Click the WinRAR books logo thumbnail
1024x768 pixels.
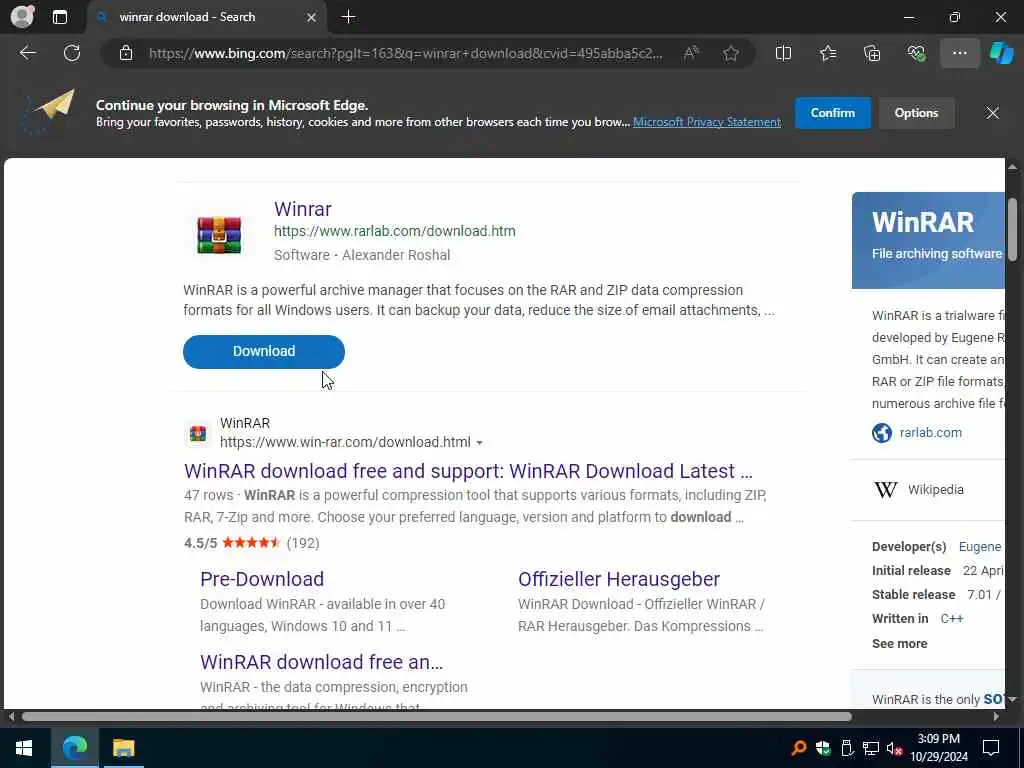pyautogui.click(x=219, y=234)
